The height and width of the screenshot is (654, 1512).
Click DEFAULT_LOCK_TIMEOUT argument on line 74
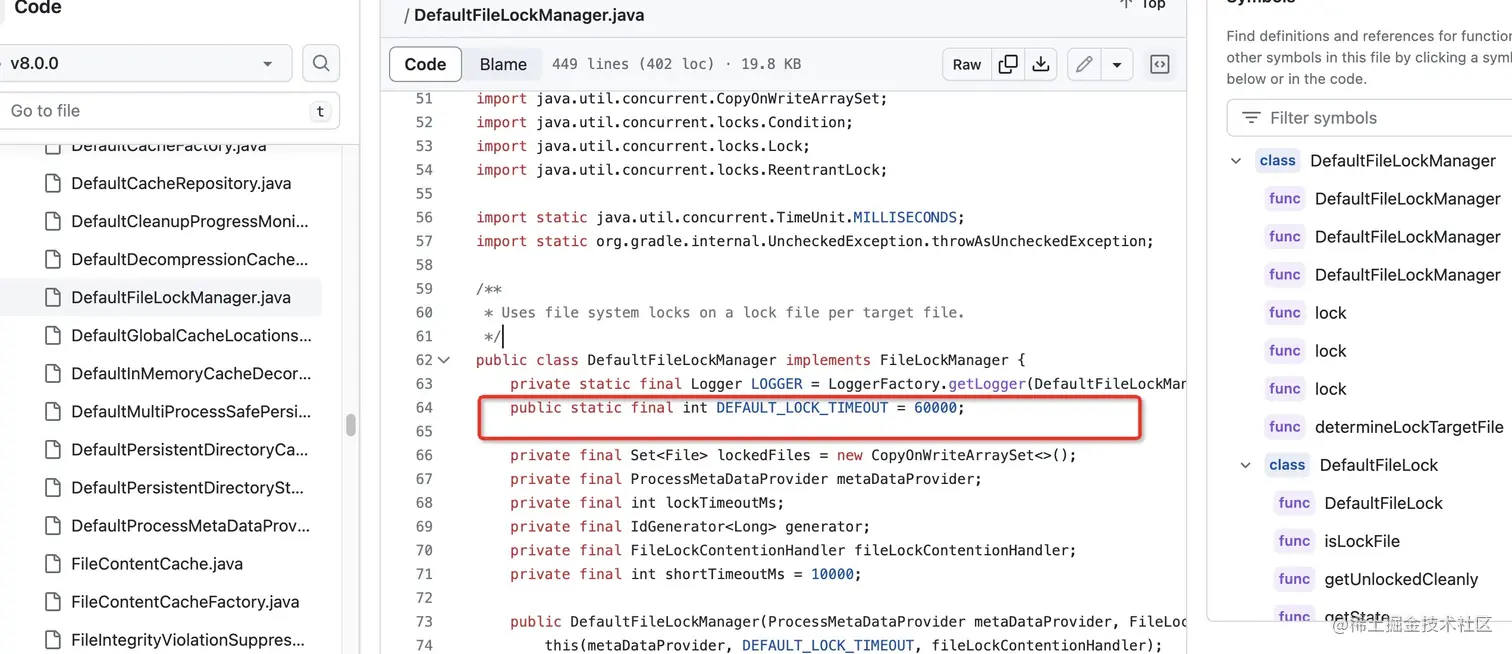pos(828,646)
